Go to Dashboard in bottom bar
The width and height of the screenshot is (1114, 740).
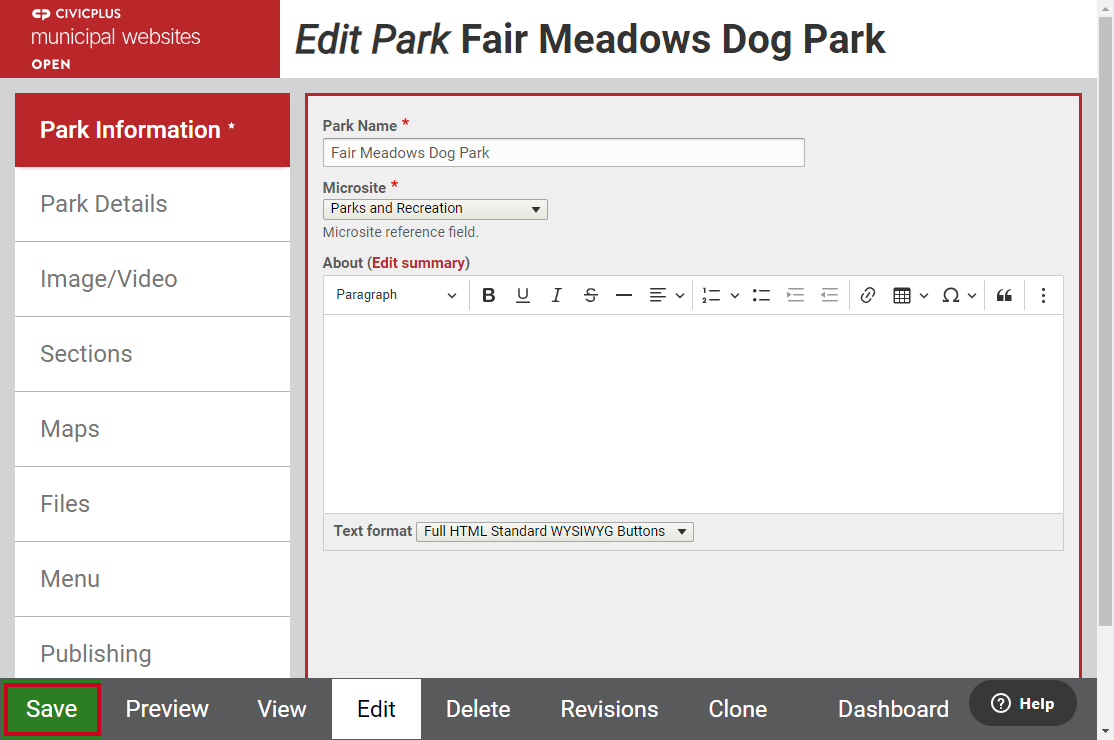893,709
